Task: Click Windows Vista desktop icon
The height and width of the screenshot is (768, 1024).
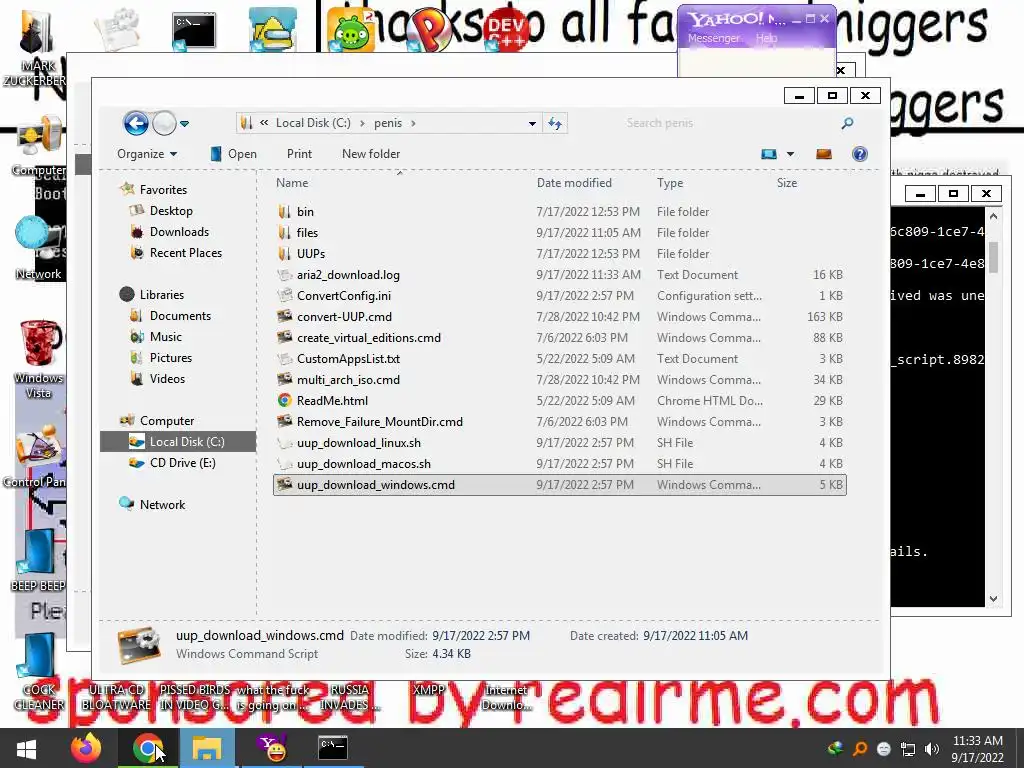Action: click(39, 359)
